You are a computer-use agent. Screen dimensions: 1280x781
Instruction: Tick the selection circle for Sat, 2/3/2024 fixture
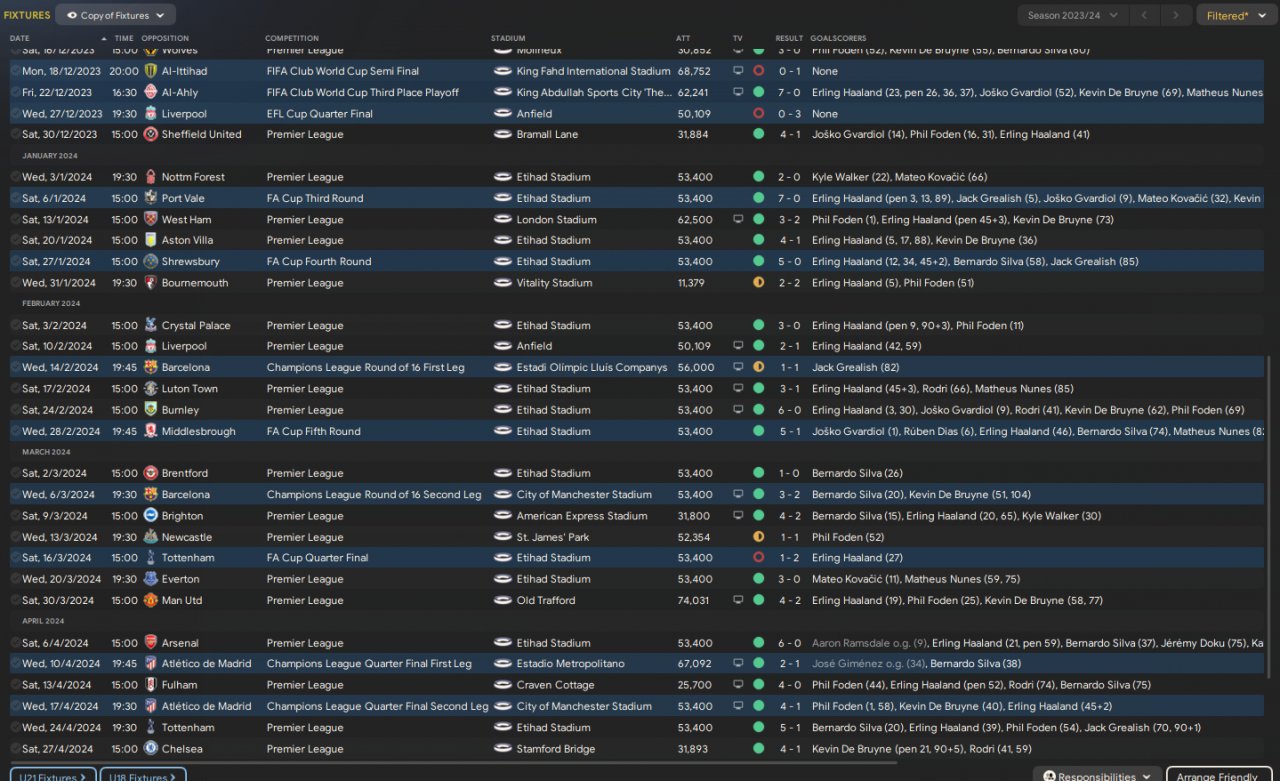[x=15, y=473]
